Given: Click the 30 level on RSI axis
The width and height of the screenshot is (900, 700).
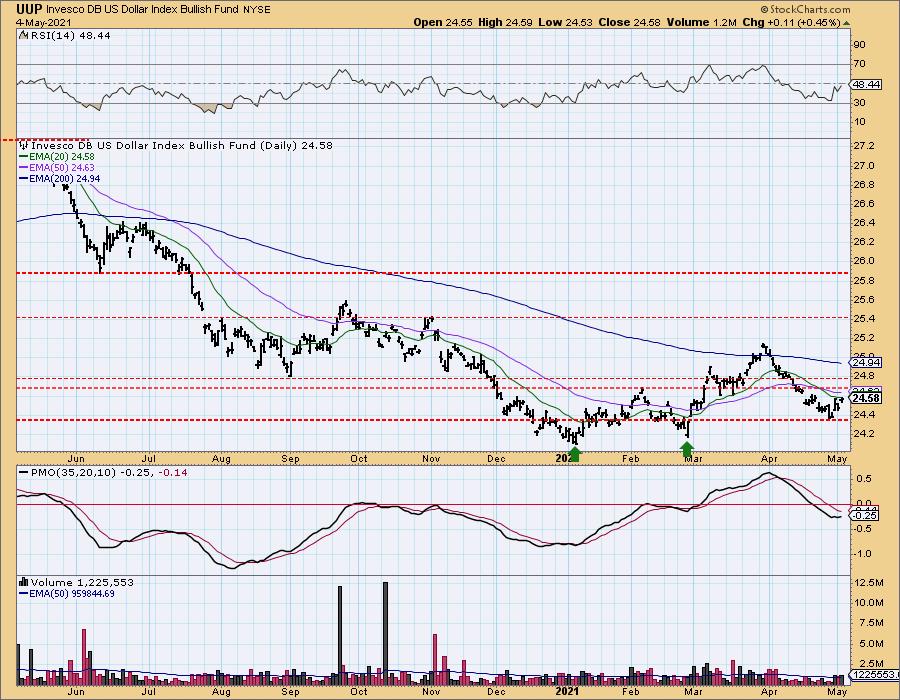Looking at the screenshot, I should pyautogui.click(x=860, y=103).
